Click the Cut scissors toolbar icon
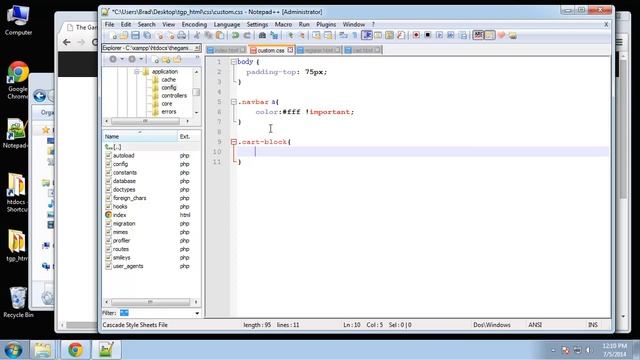The image size is (640, 360). pos(197,36)
